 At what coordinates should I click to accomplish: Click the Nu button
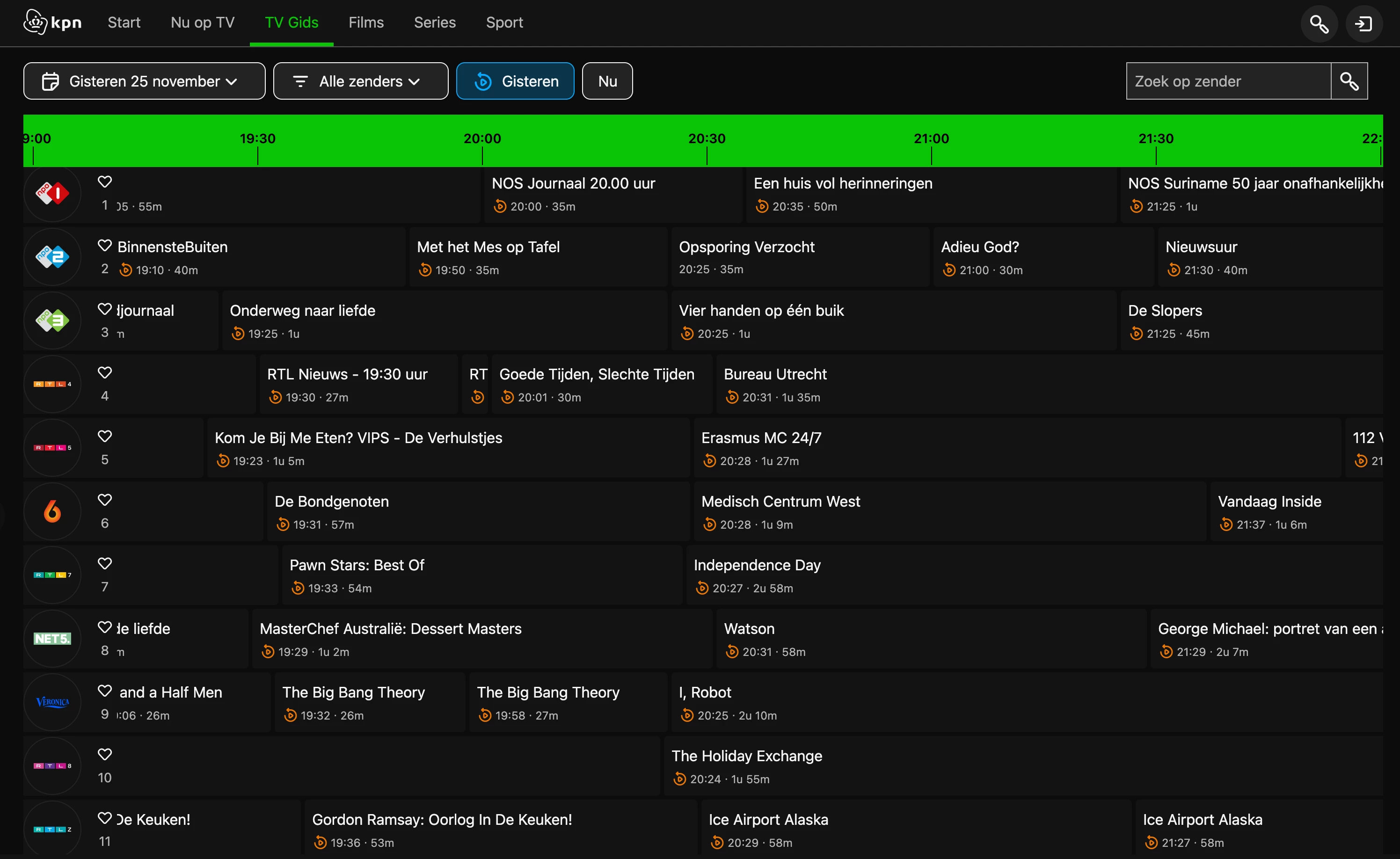[607, 81]
